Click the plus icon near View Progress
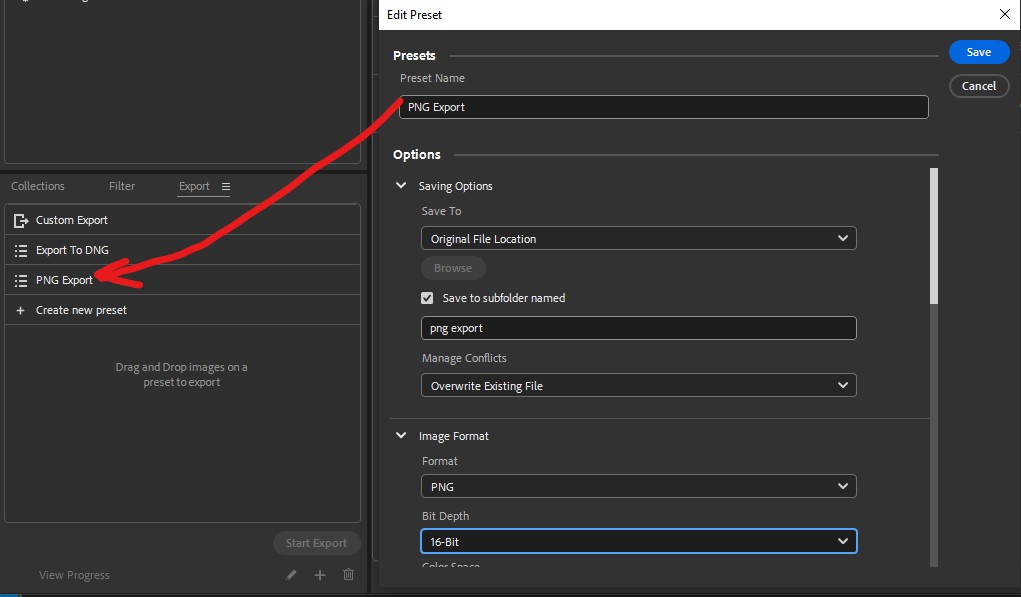The image size is (1021, 597). [x=319, y=574]
